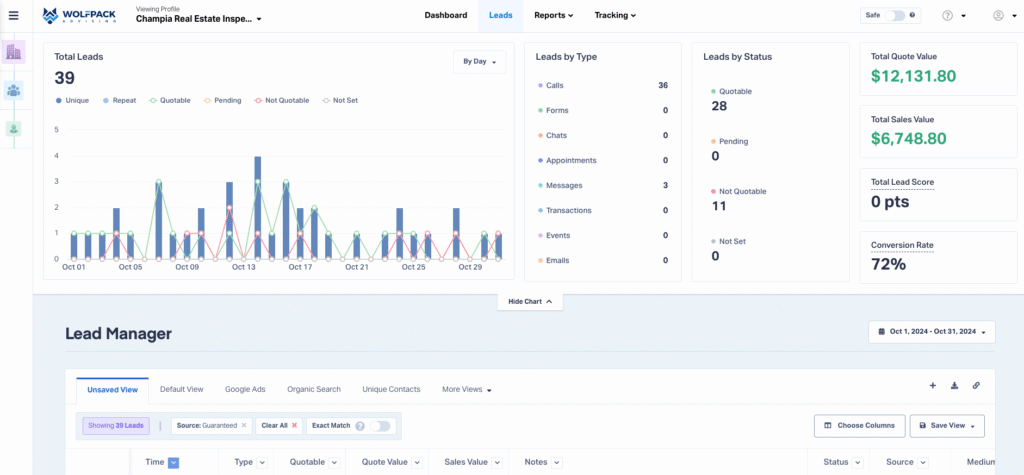This screenshot has height=475, width=1024.
Task: Open the Save View dropdown
Action: click(947, 425)
